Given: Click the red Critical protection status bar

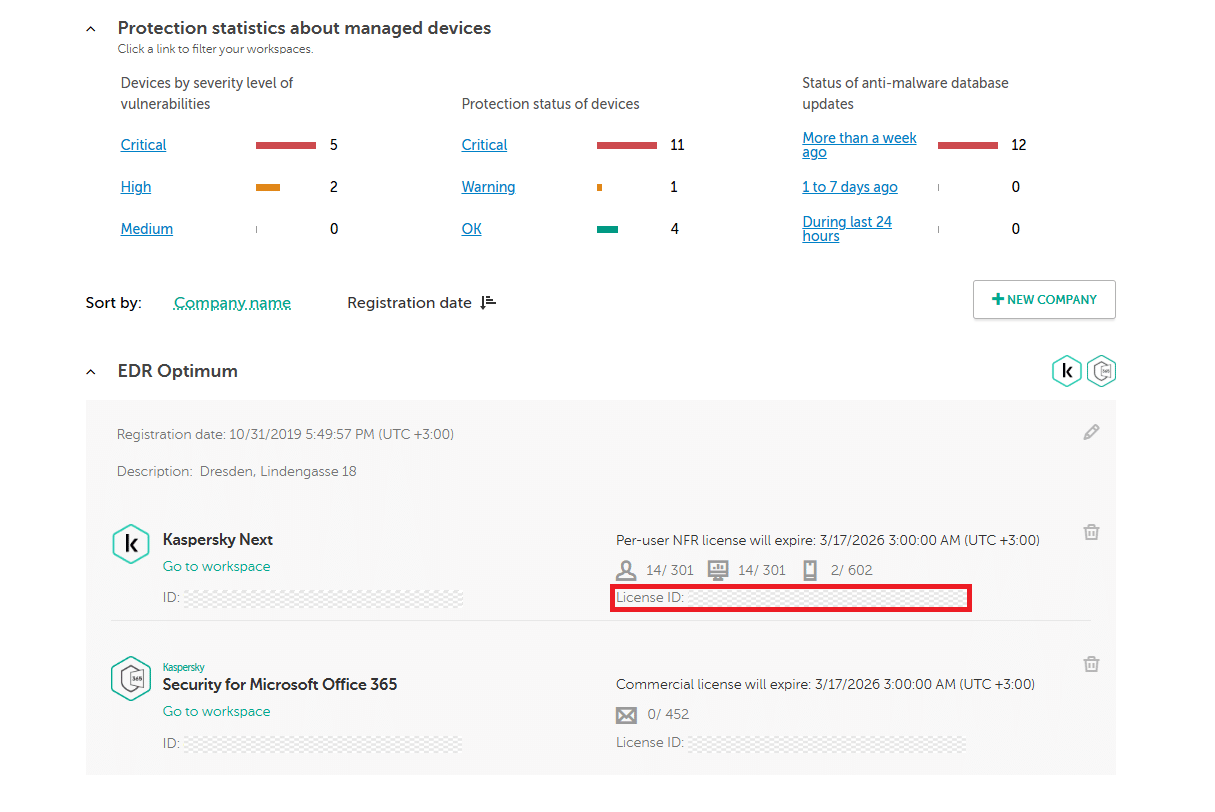Looking at the screenshot, I should pos(626,145).
